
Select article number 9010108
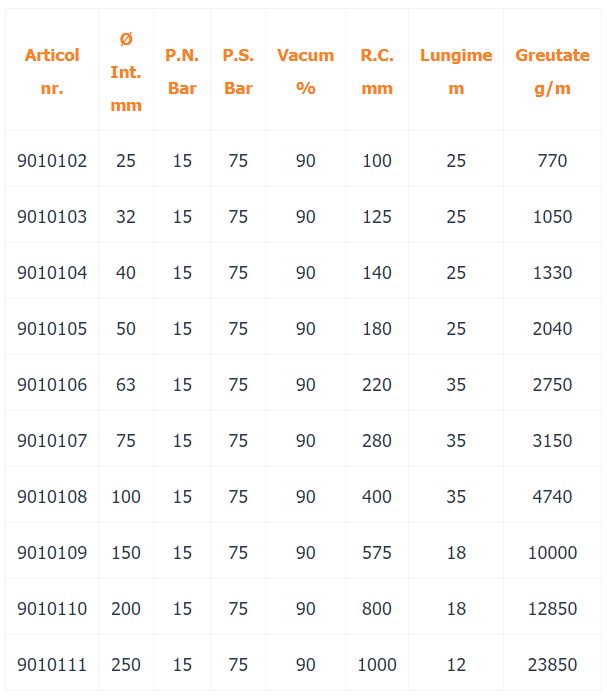click(x=52, y=497)
